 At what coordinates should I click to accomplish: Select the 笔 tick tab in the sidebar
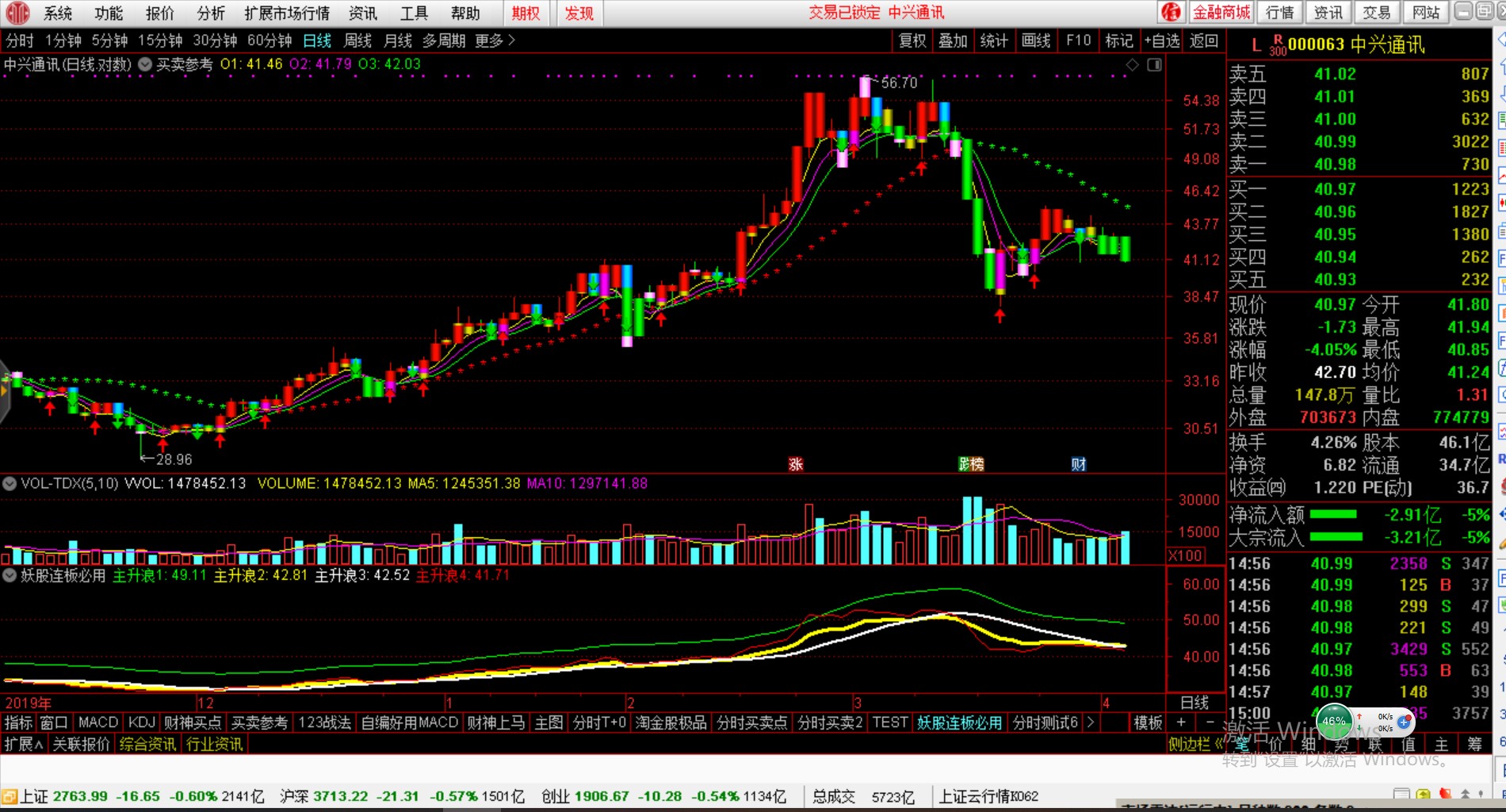1242,744
